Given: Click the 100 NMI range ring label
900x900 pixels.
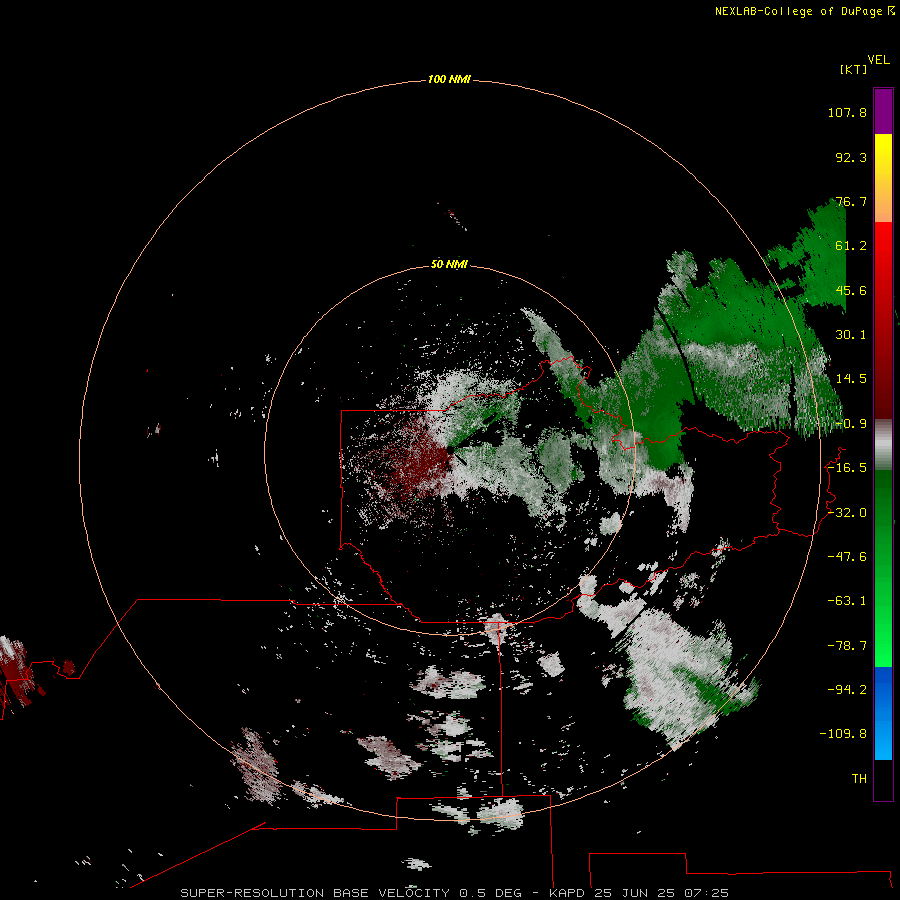Looking at the screenshot, I should click(449, 79).
